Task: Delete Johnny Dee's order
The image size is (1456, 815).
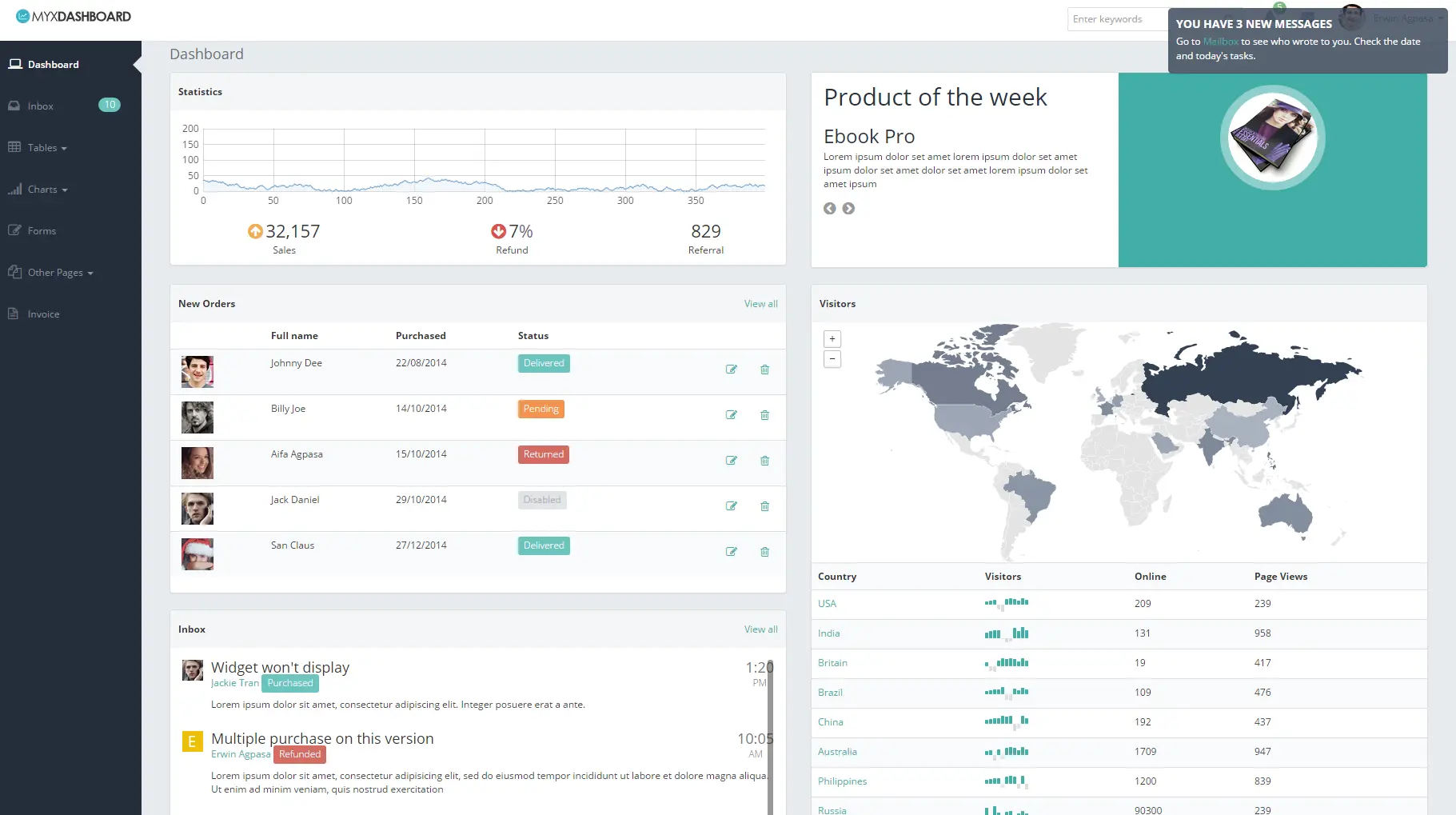Action: coord(764,370)
